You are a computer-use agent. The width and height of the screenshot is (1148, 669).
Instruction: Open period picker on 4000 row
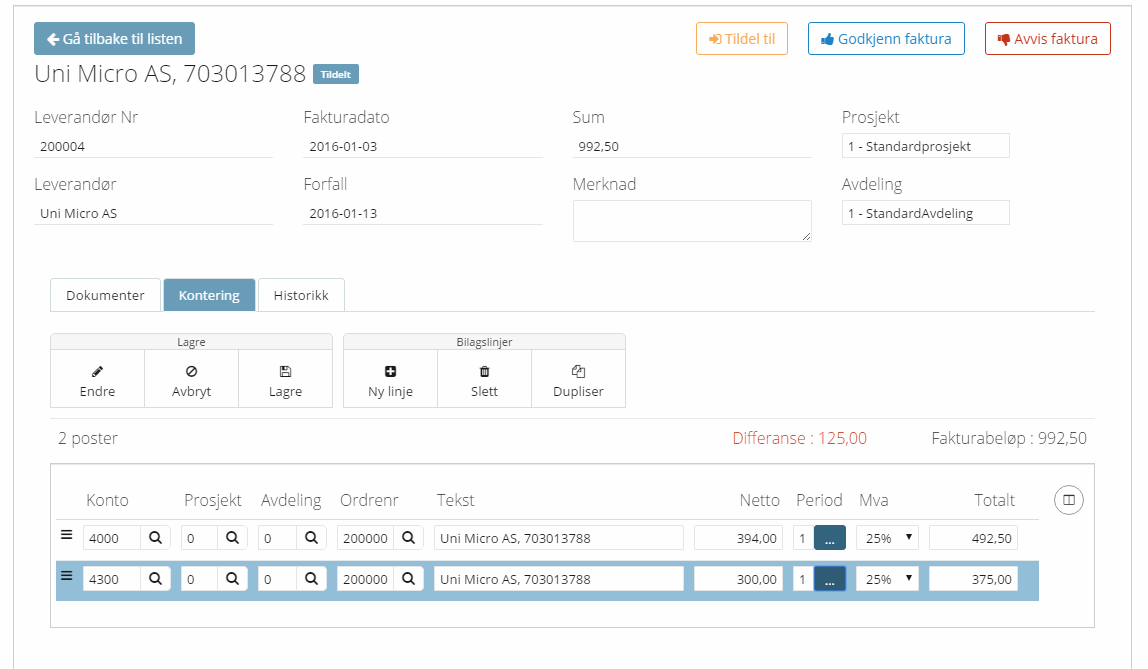[829, 538]
